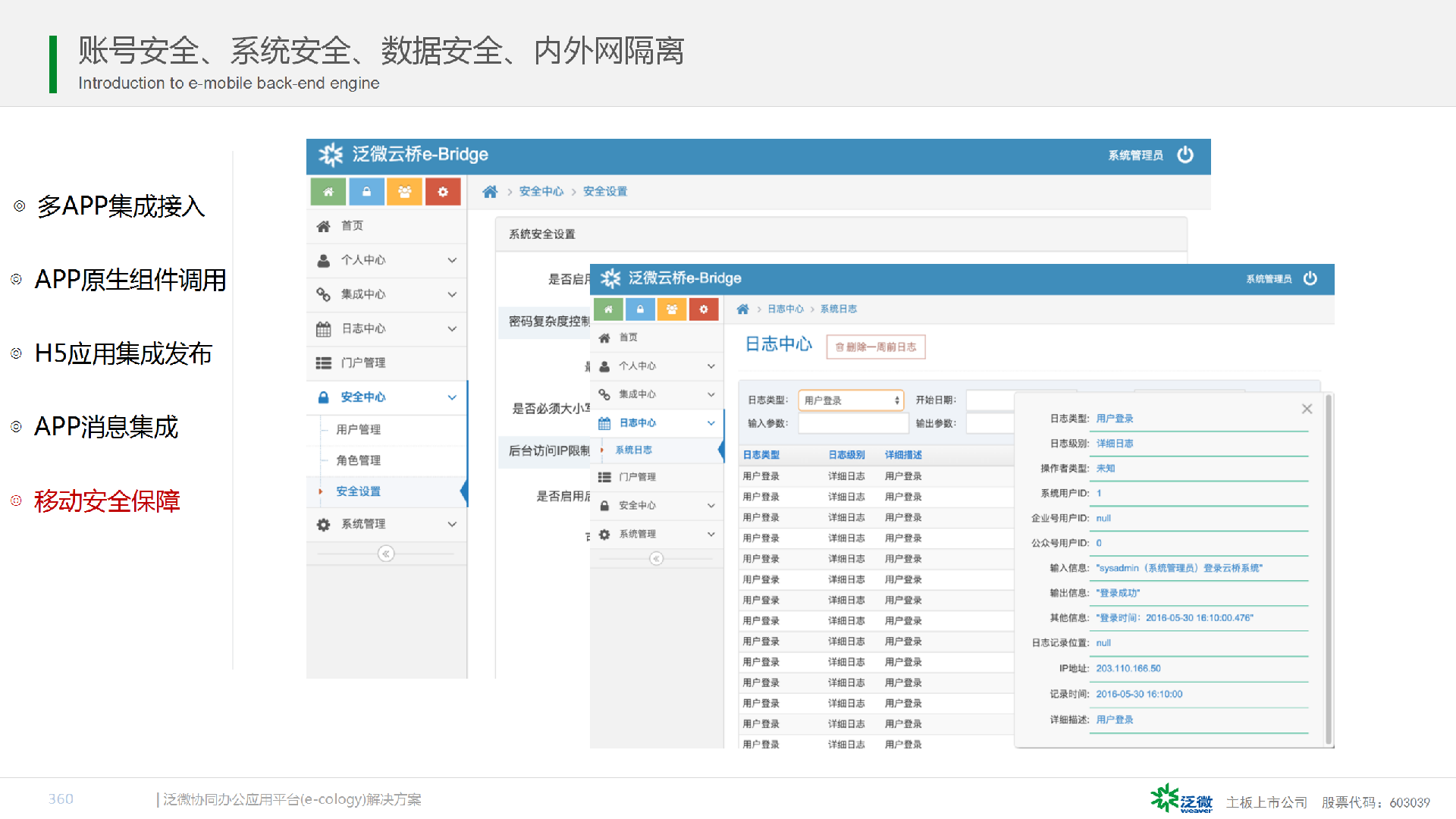
Task: Click 泛微 weaver logo in footer
Action: pos(1181,799)
